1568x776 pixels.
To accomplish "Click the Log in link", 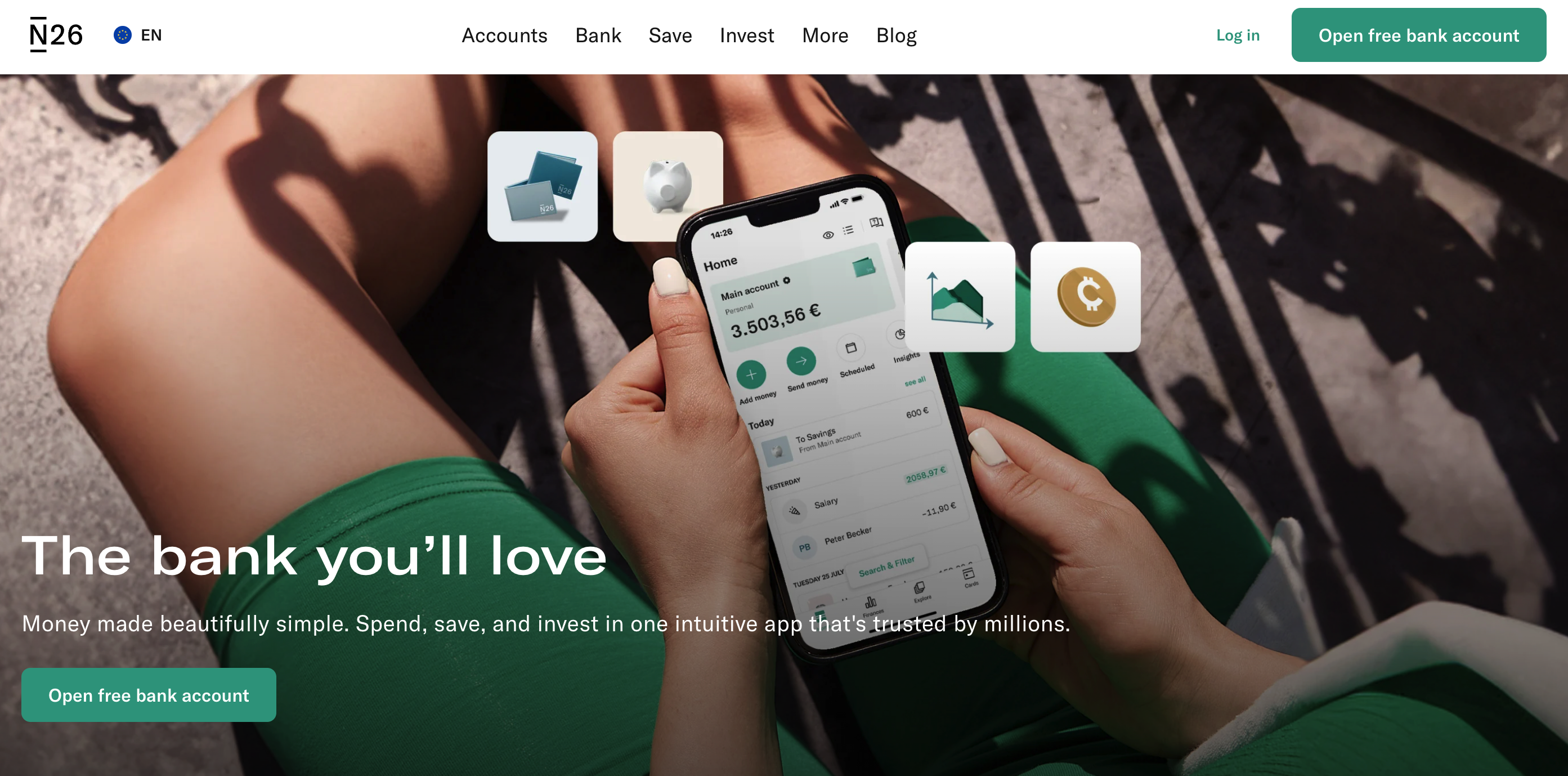I will 1237,35.
